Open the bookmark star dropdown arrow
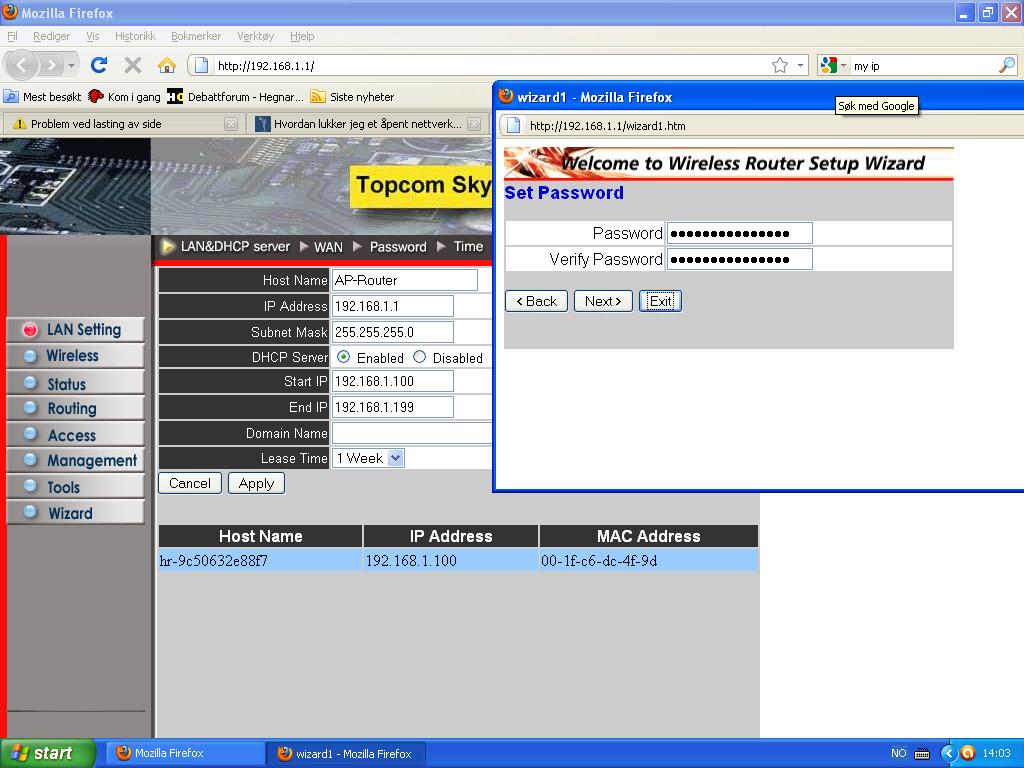This screenshot has width=1024, height=768. point(800,65)
